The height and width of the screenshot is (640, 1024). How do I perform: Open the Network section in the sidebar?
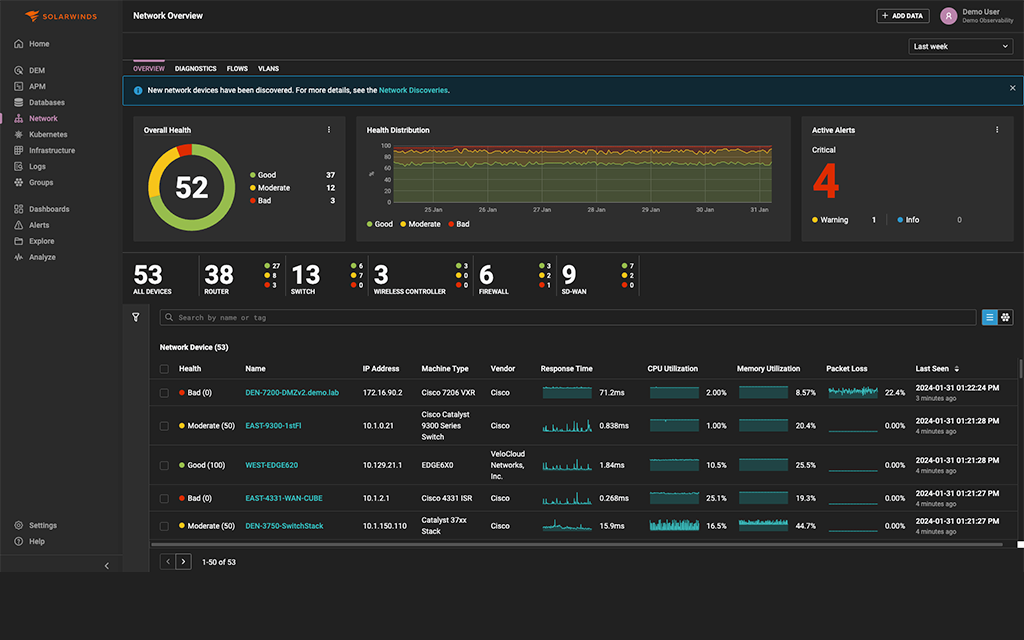(x=40, y=118)
